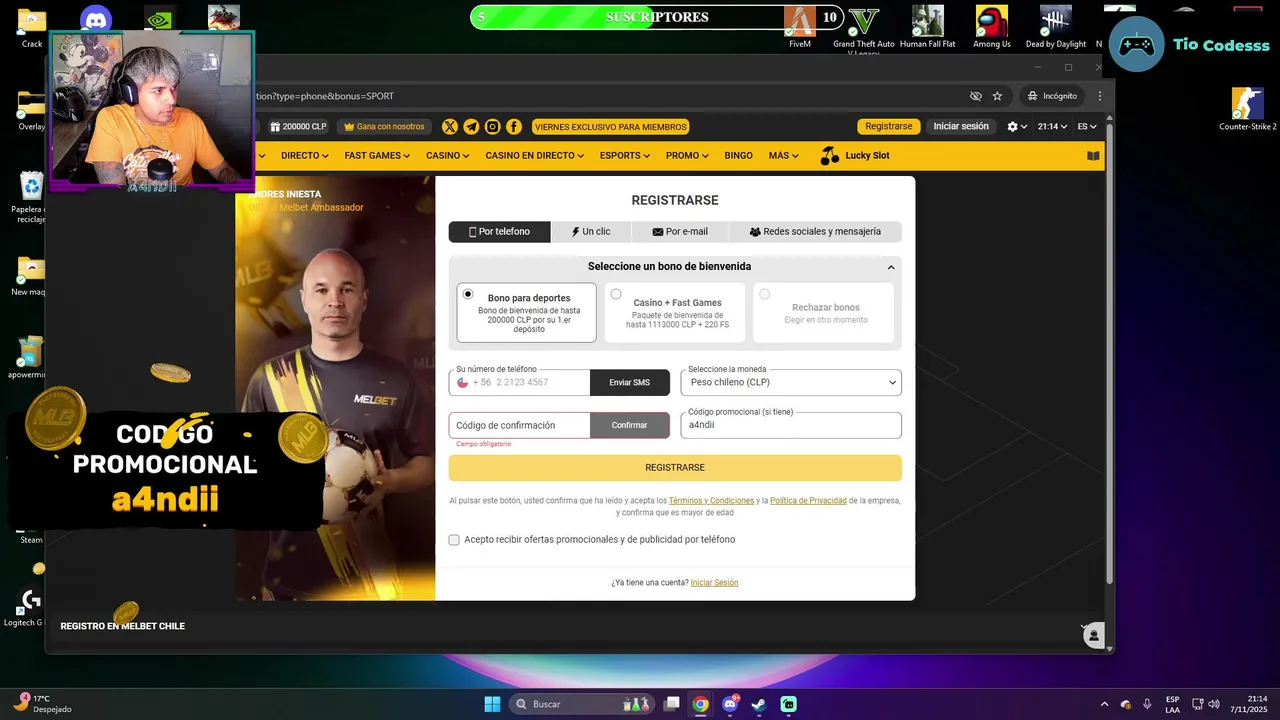
Task: Open the chat support icon at the bottom right
Action: [x=1094, y=635]
